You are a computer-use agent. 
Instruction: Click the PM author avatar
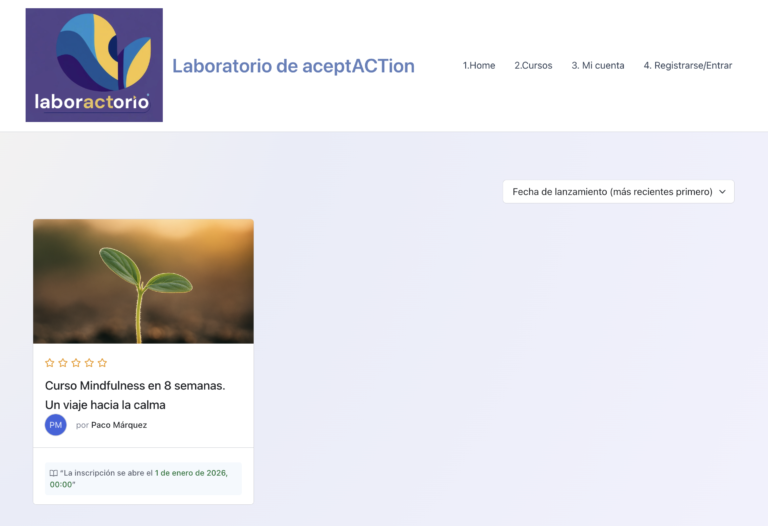pyautogui.click(x=56, y=425)
